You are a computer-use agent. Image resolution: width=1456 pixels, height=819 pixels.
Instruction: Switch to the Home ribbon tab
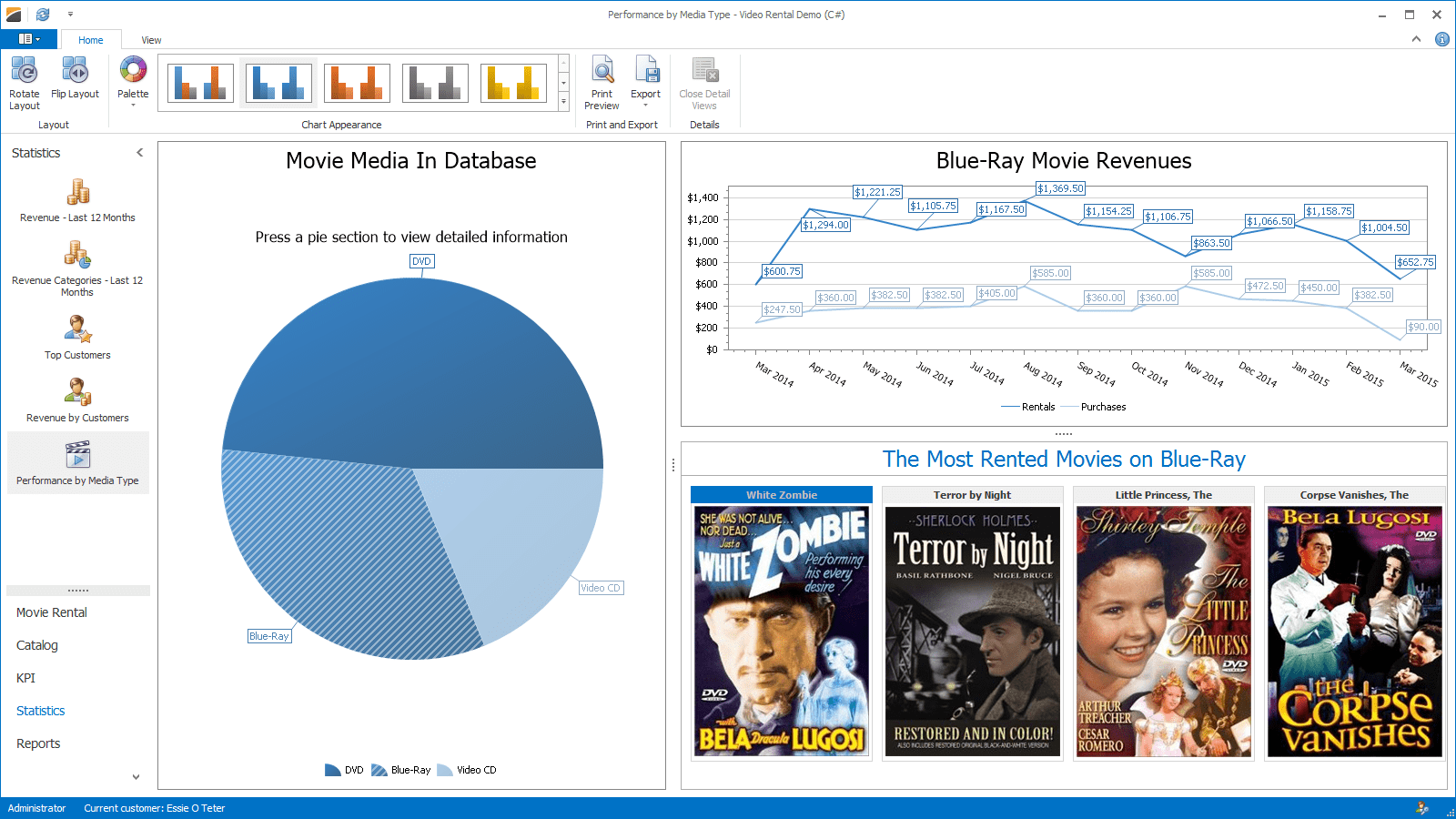90,40
